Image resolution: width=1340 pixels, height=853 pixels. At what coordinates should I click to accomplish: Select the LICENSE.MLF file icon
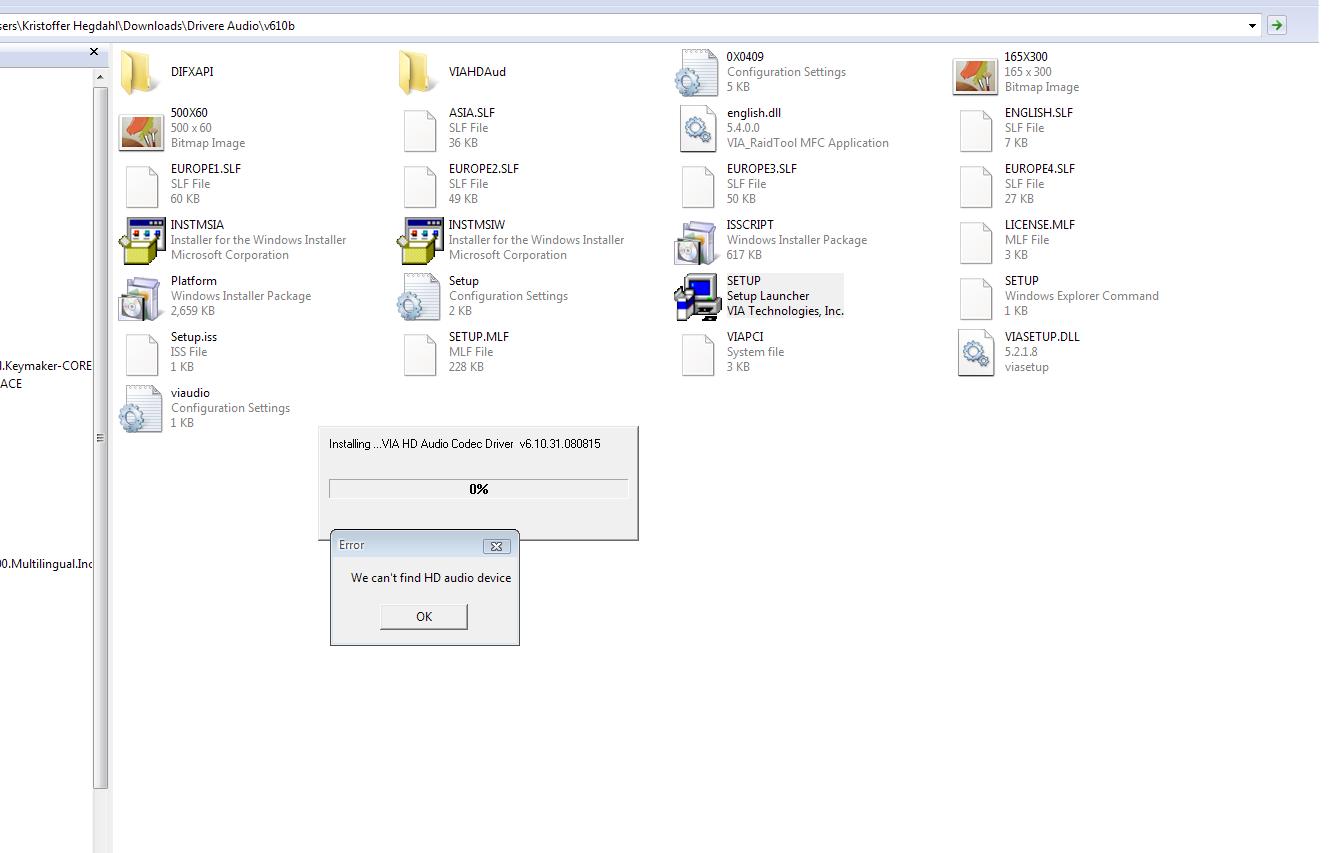tap(976, 241)
